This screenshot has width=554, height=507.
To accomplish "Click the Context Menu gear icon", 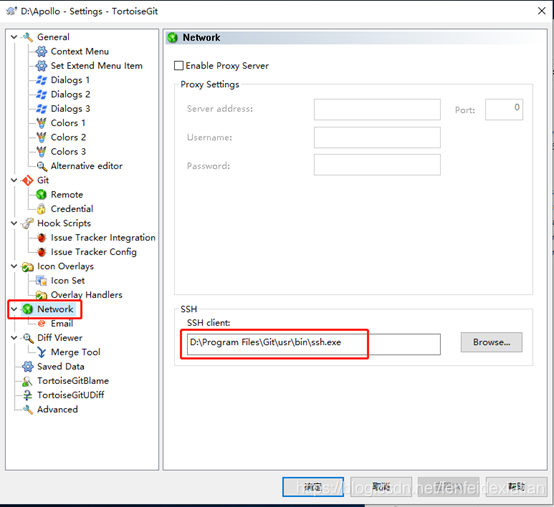I will [x=41, y=52].
